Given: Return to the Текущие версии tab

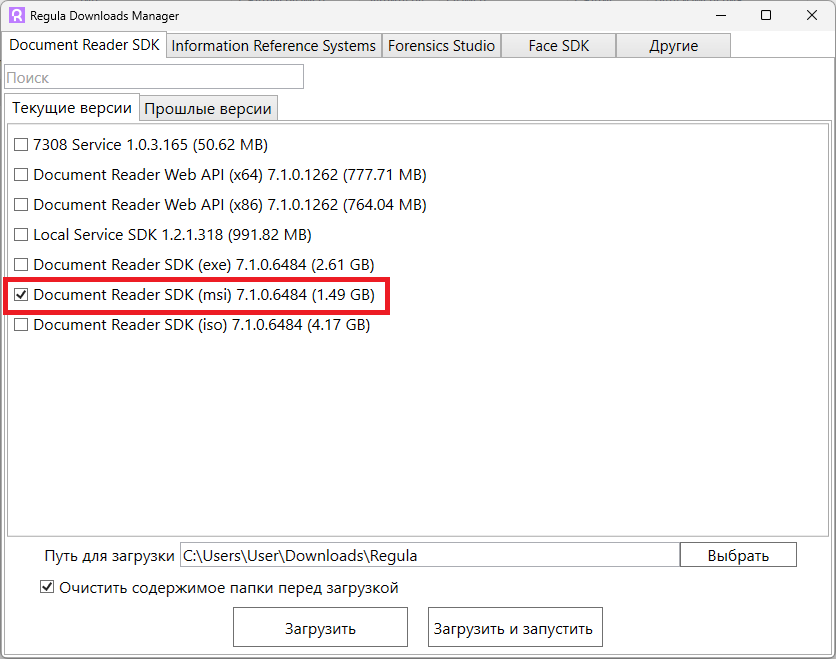Looking at the screenshot, I should pos(71,108).
